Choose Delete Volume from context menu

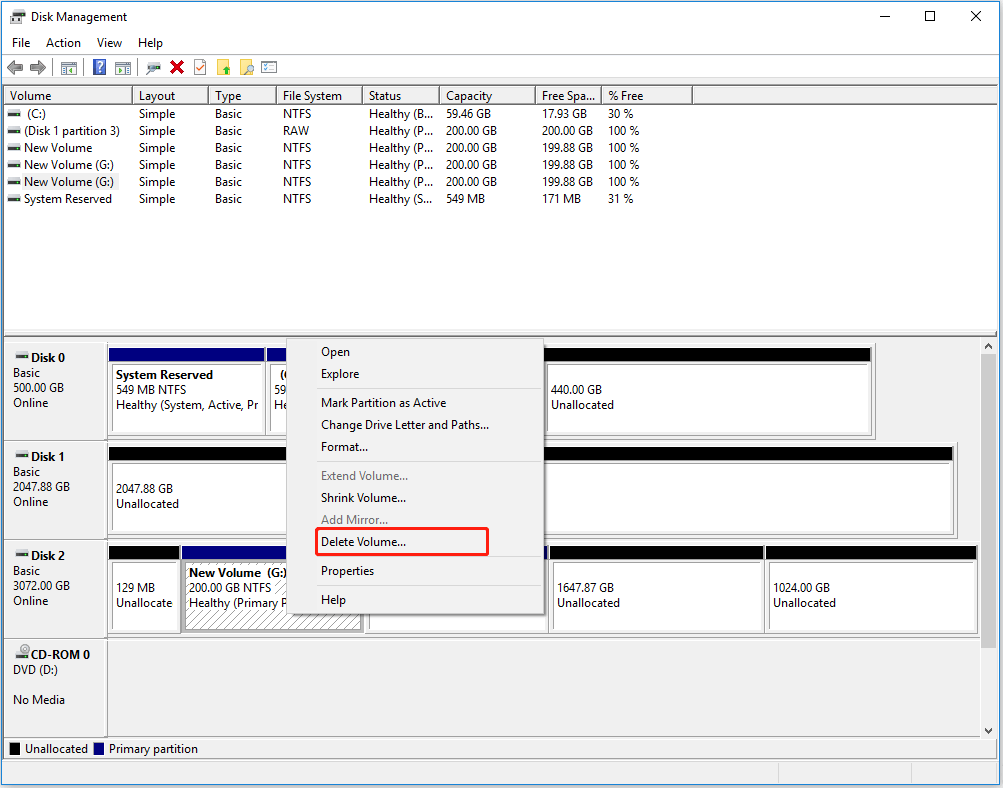(x=363, y=542)
